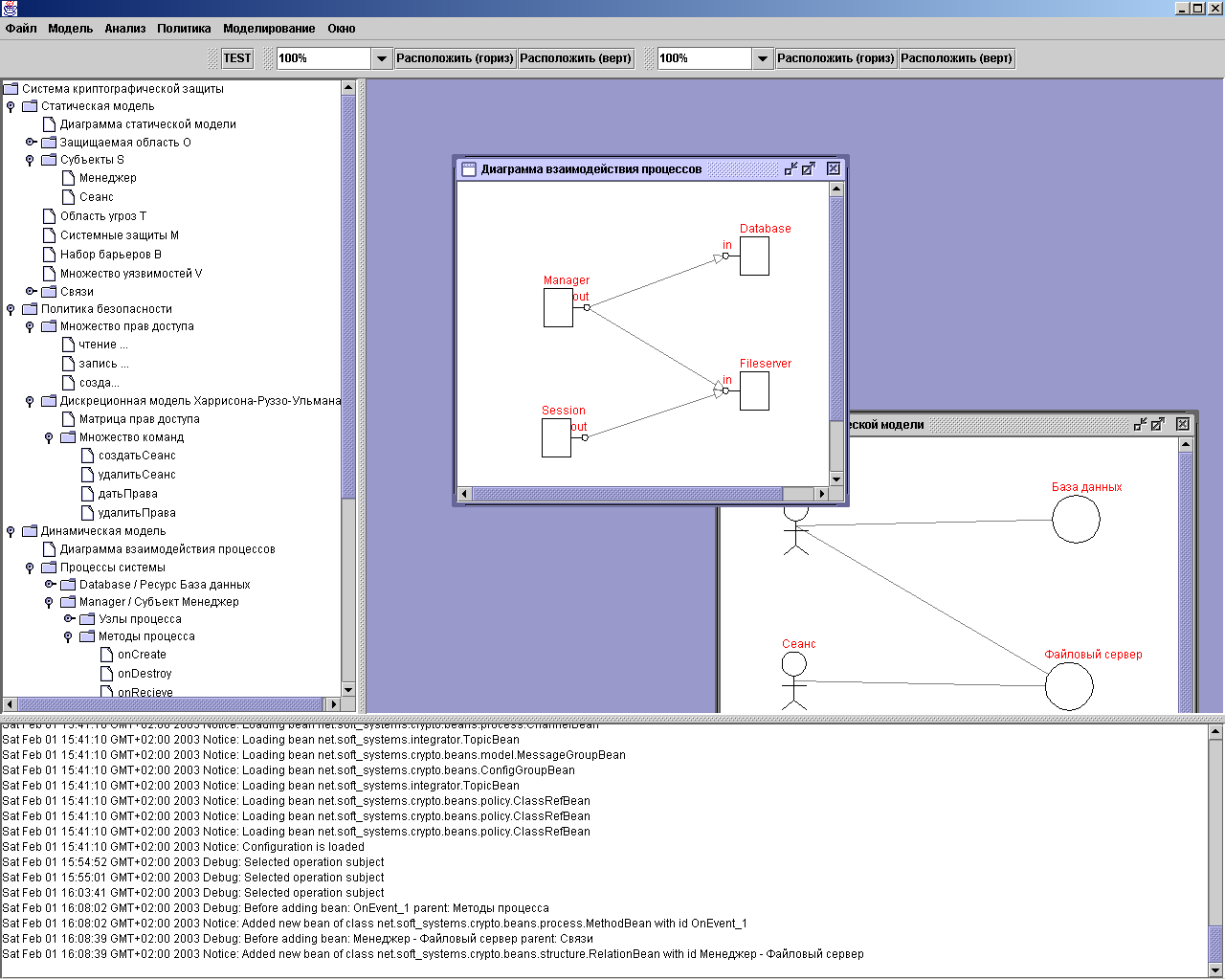1225x980 pixels.
Task: Select Дискреционная модель Харрисона-Руззо-Ульмана tree item
Action: coord(200,401)
